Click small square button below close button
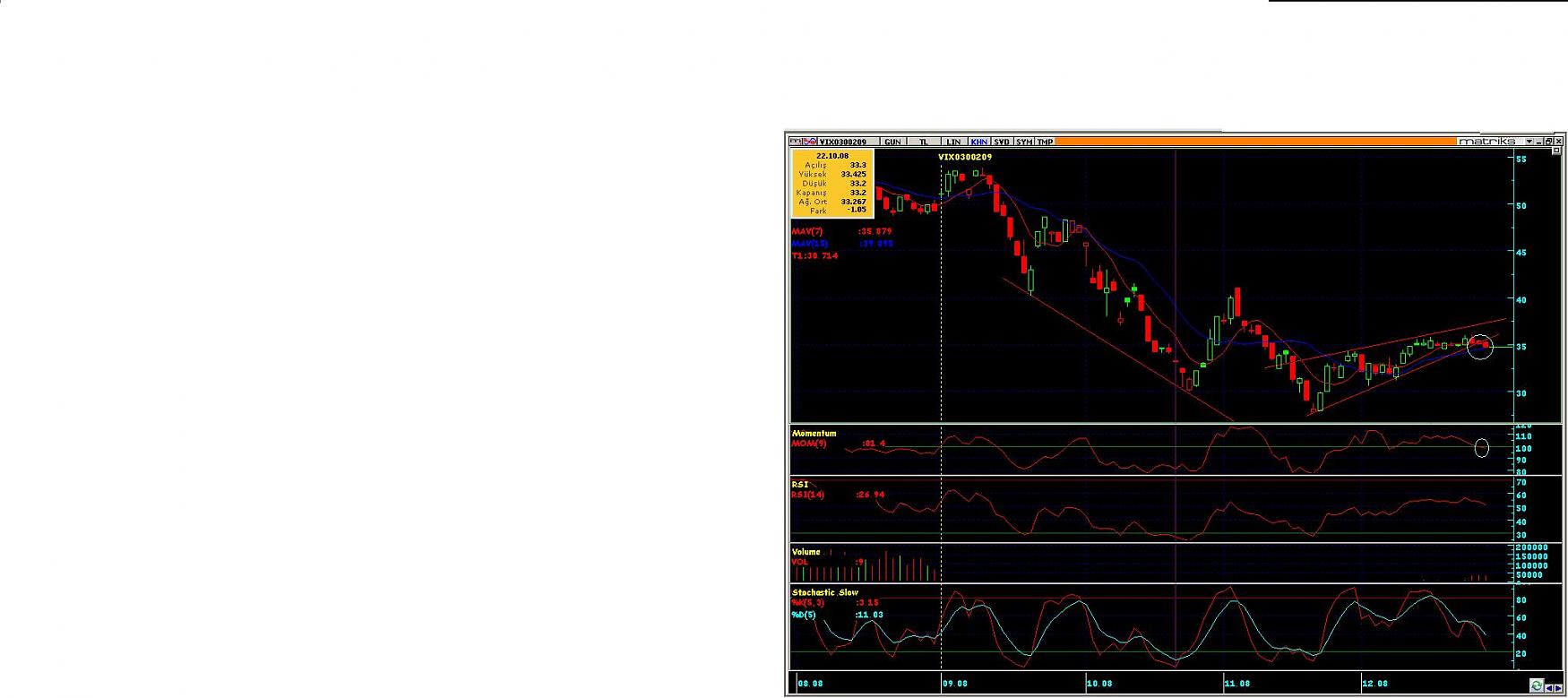Screen dimensions: 1568x698 (1555, 151)
